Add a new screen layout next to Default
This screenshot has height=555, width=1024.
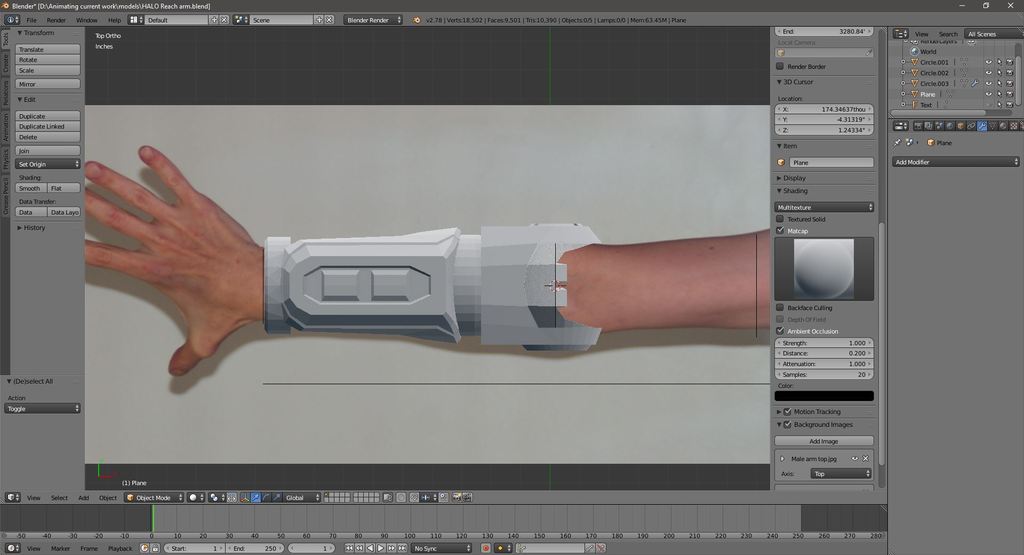pos(214,20)
